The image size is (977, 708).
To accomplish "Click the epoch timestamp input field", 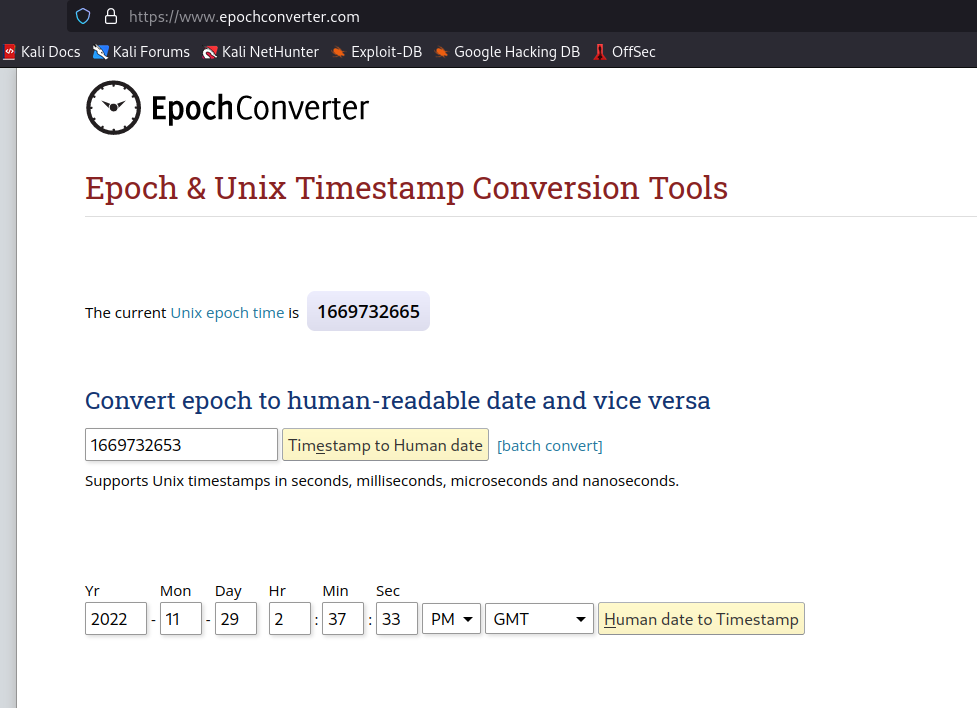I will tap(181, 445).
